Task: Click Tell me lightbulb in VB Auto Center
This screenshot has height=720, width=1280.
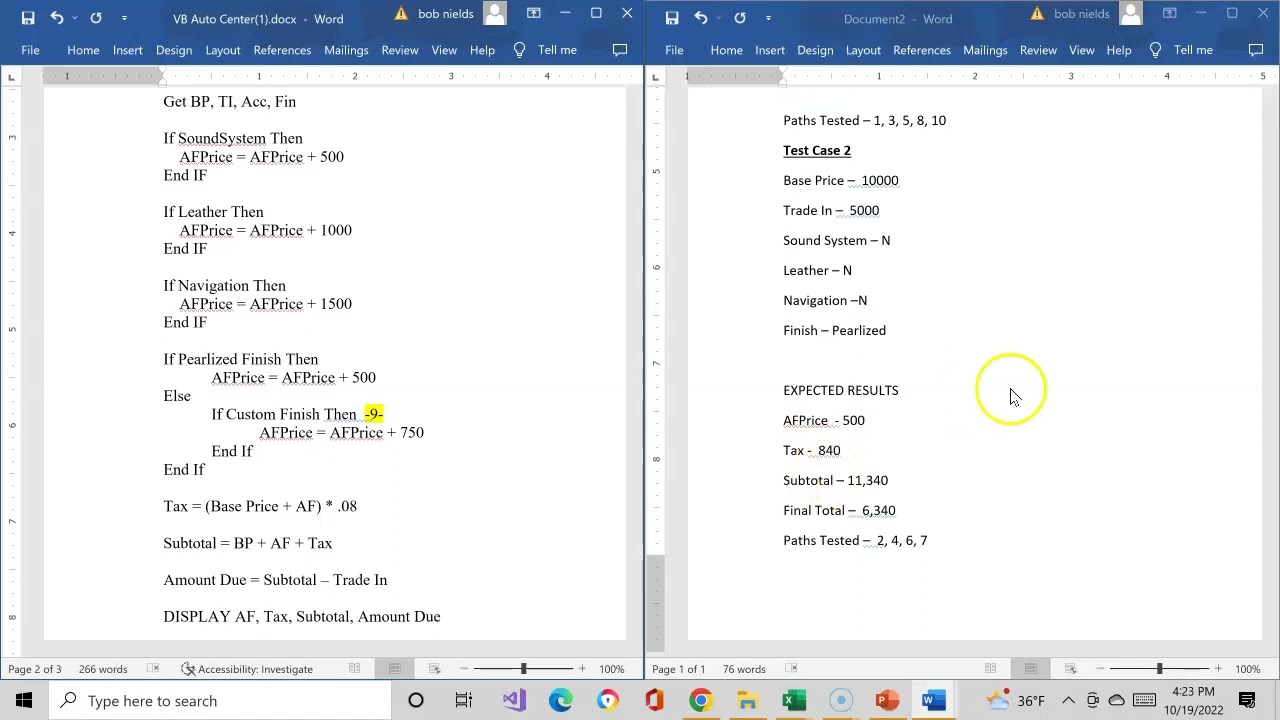Action: pos(519,50)
